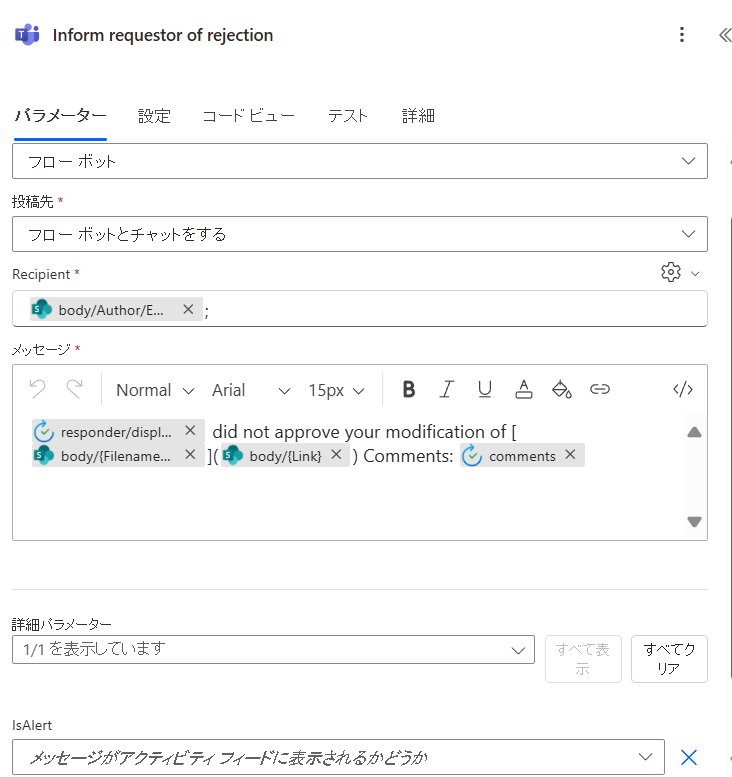The image size is (732, 777).
Task: Toggle italic formatting
Action: pyautogui.click(x=447, y=389)
